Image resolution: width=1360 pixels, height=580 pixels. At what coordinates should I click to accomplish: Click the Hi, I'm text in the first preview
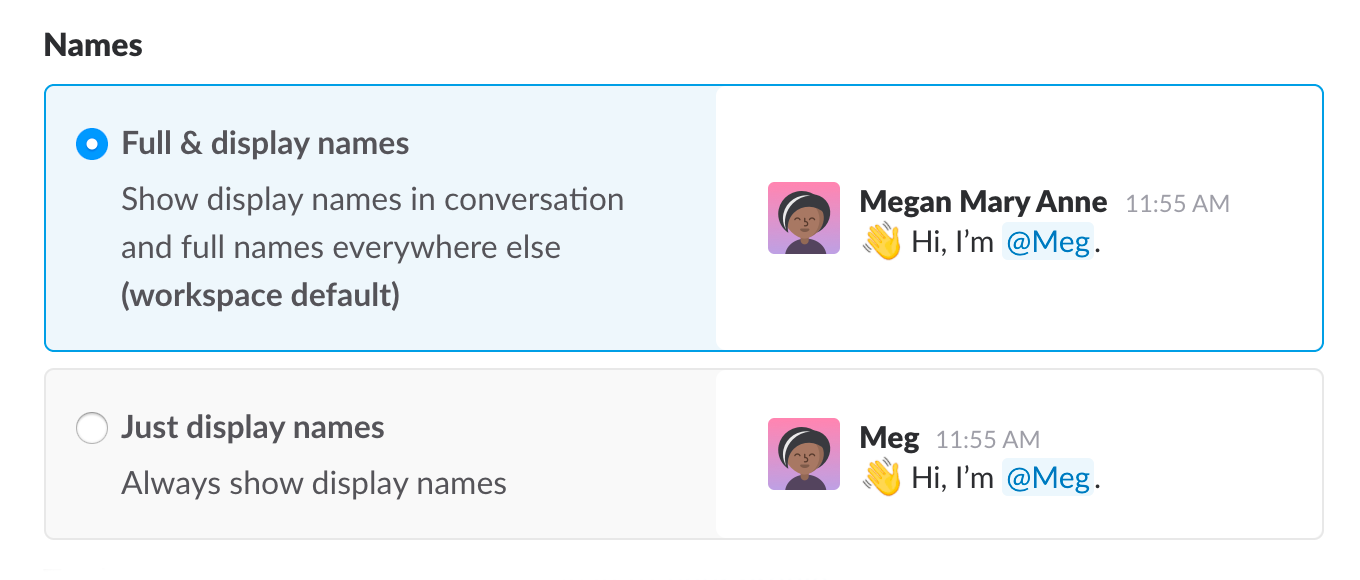point(952,242)
